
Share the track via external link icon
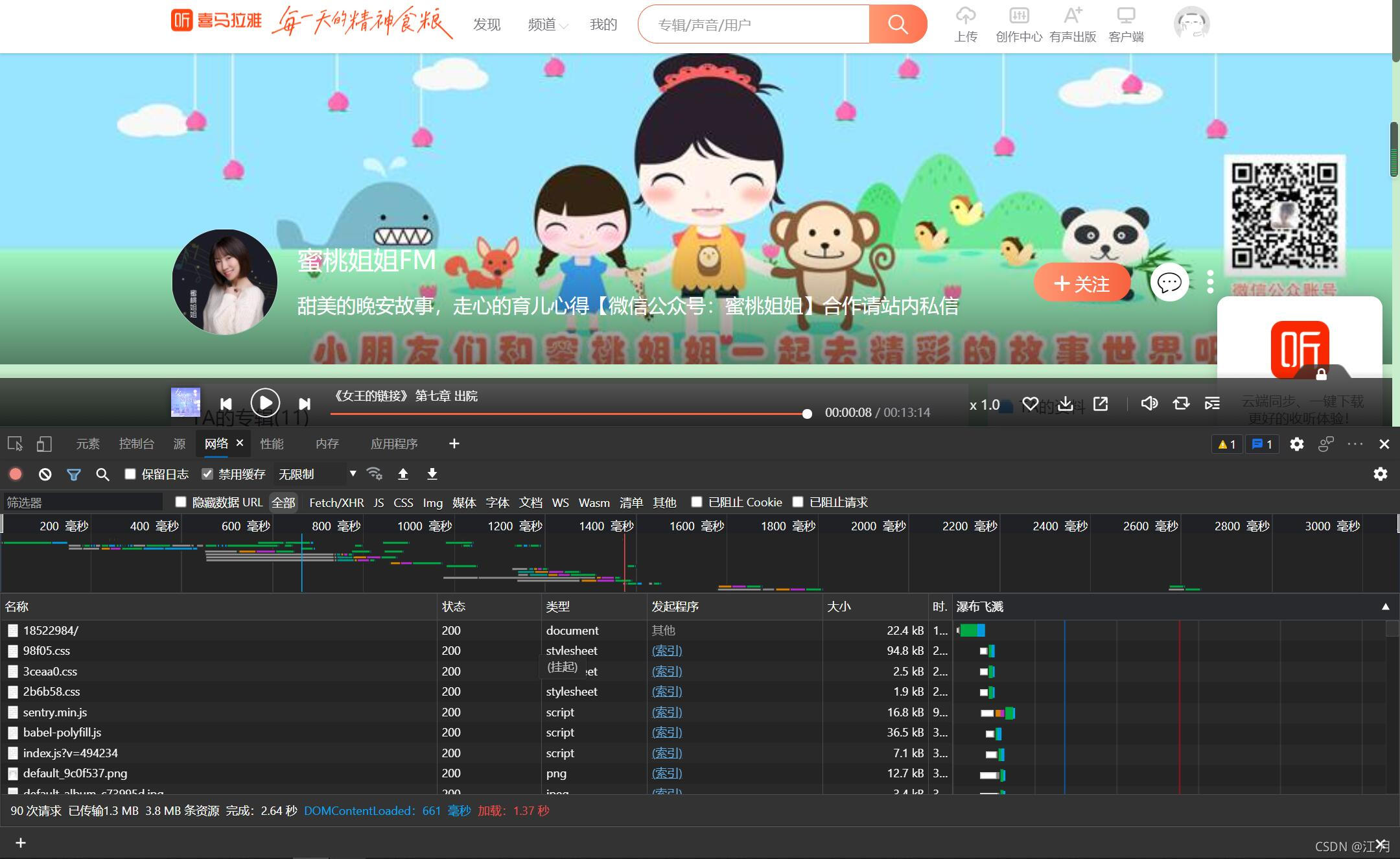coord(1101,404)
